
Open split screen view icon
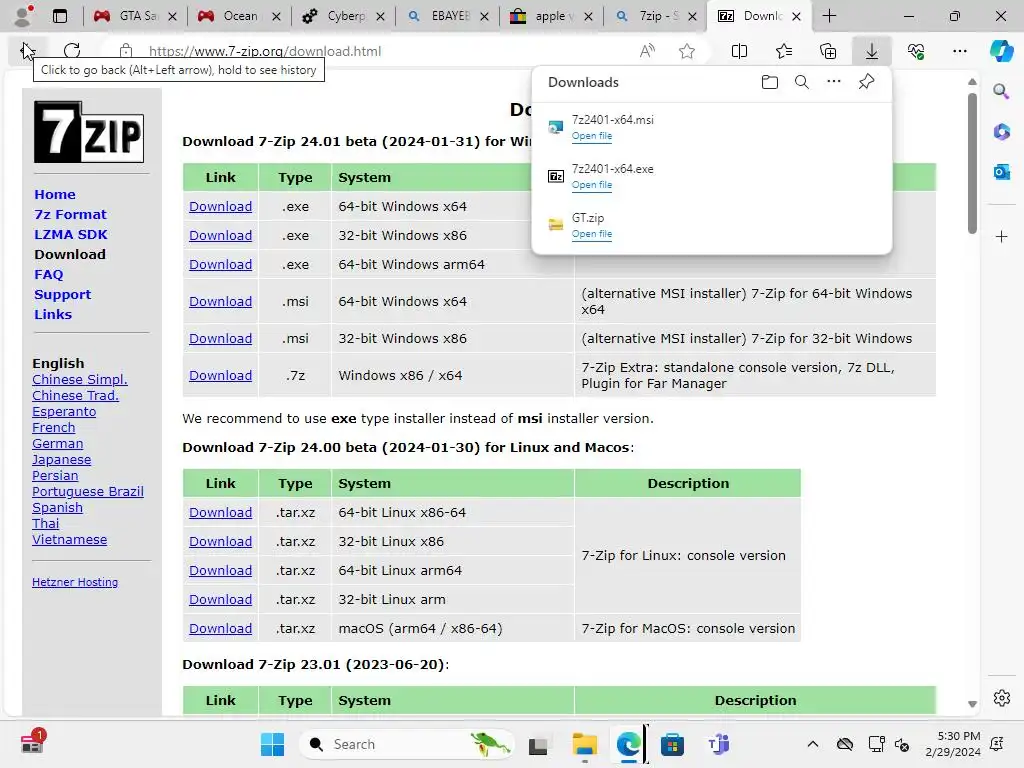[x=739, y=51]
